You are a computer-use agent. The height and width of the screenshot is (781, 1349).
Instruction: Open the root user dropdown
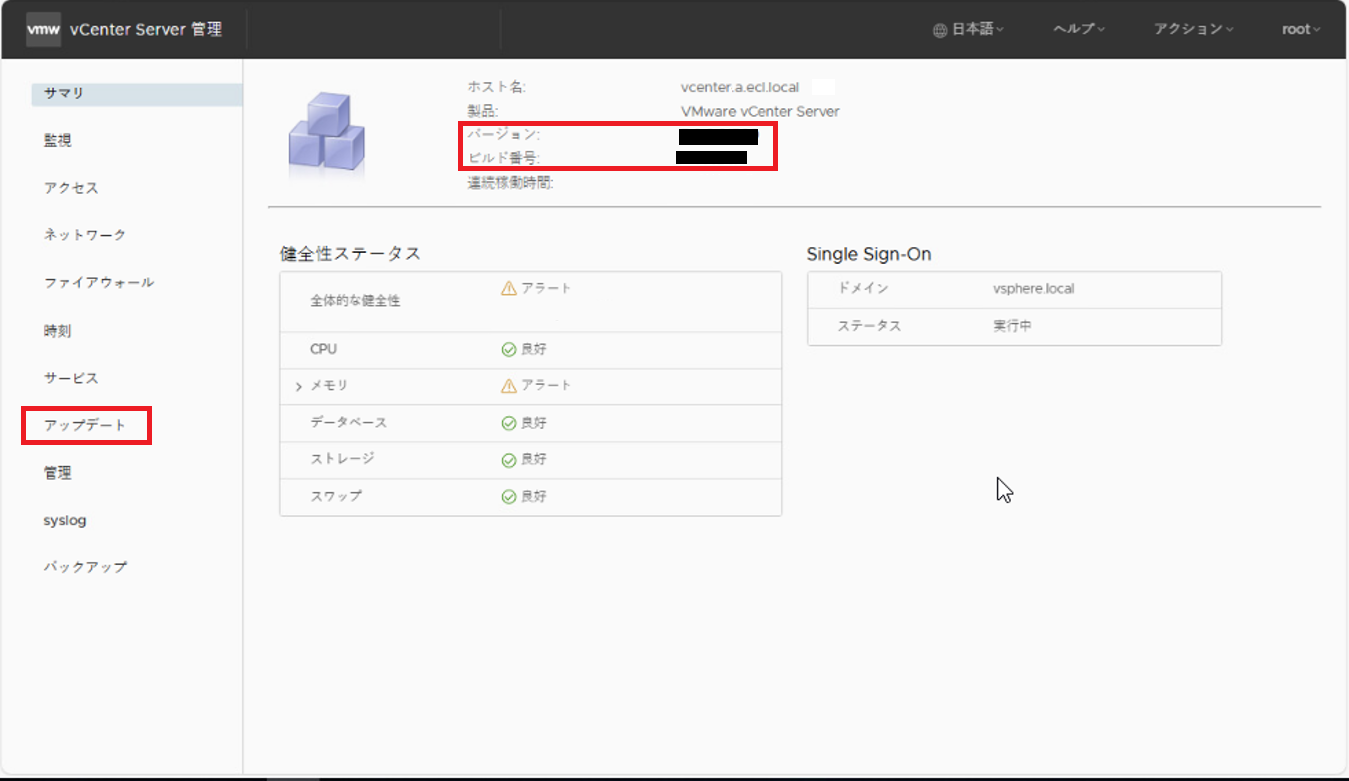coord(1300,30)
